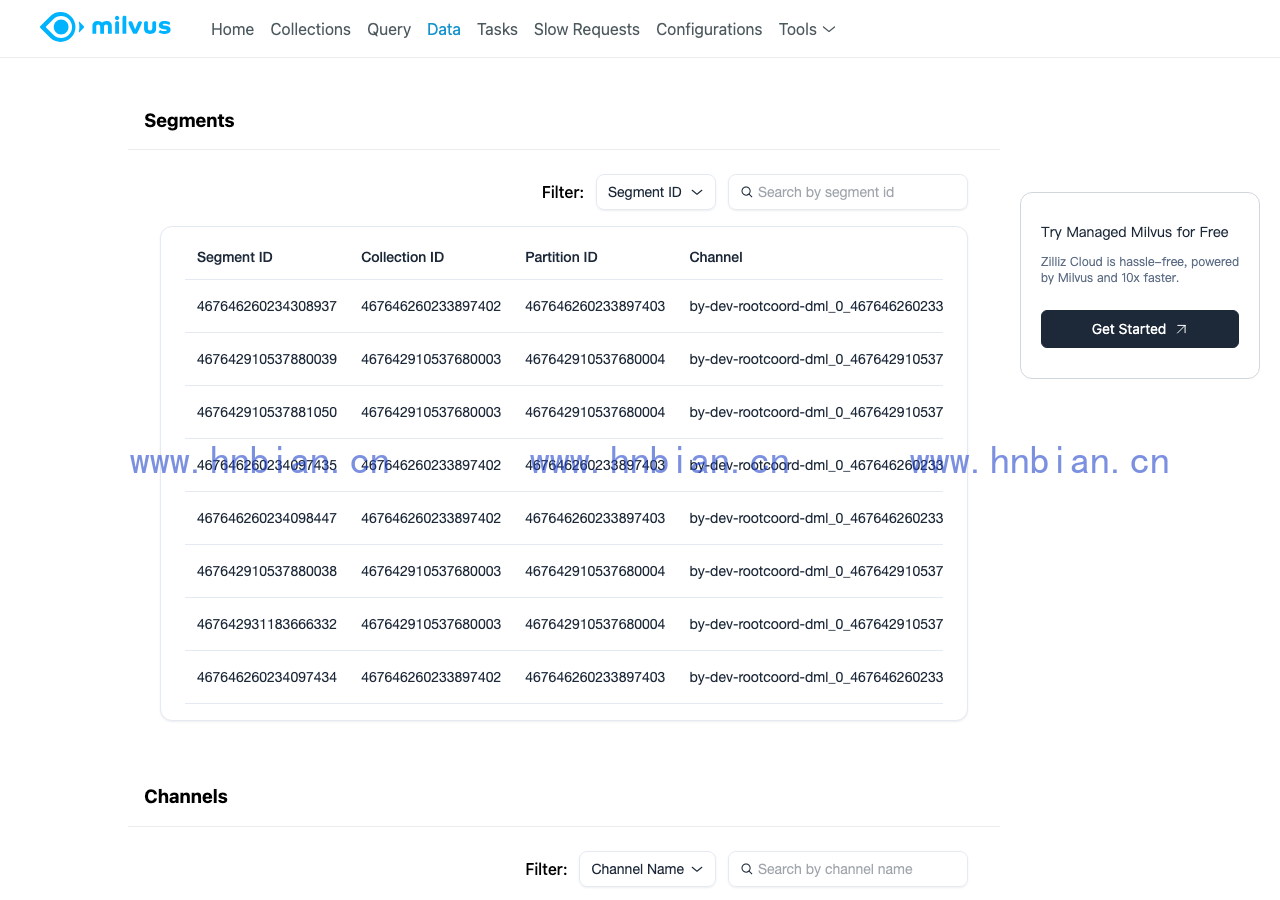This screenshot has width=1280, height=900.
Task: Focus the Search by channel name field
Action: [848, 869]
